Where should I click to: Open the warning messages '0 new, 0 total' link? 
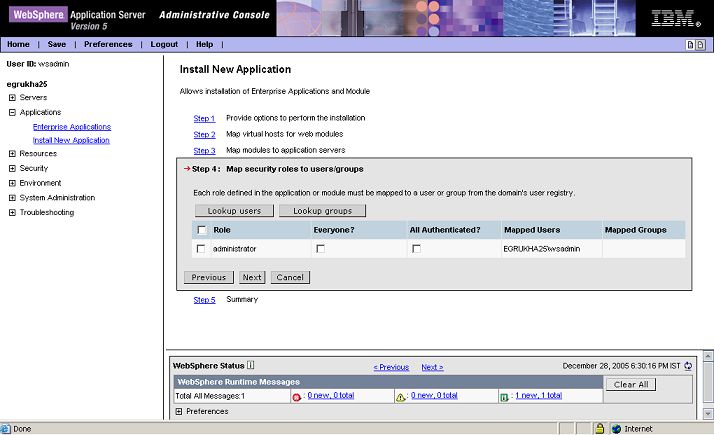434,395
